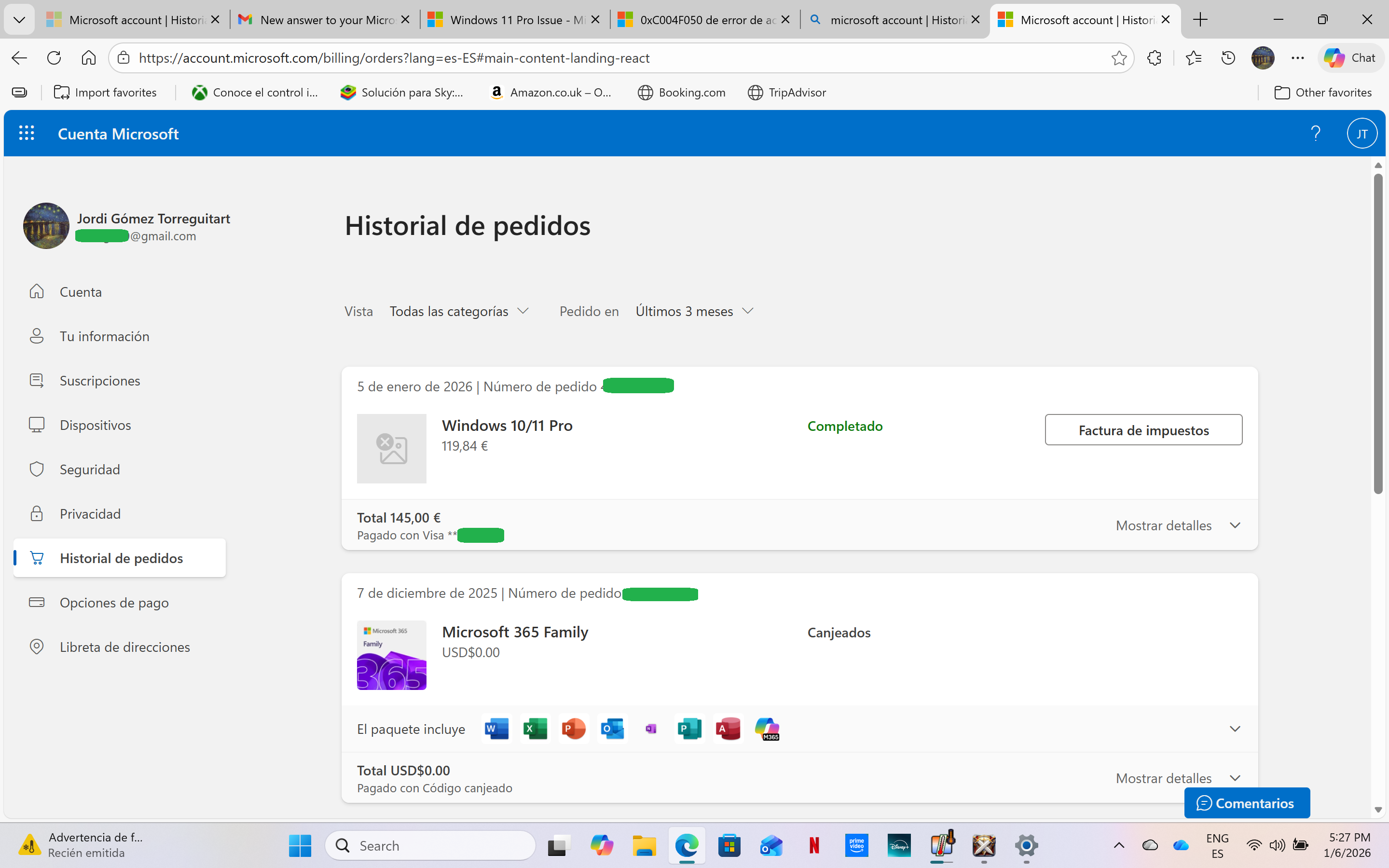Click the page vertical scrollbar thumb

pyautogui.click(x=1378, y=333)
